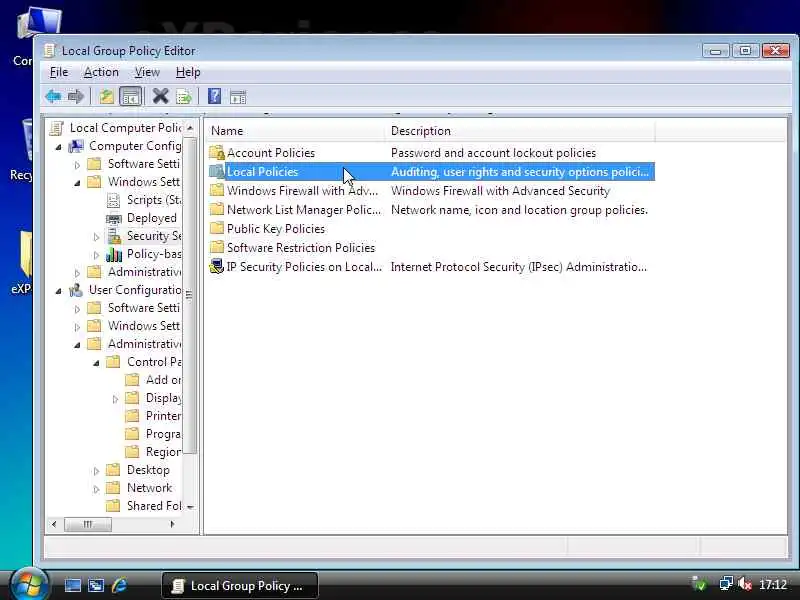Select 'Windows Firewall with Advanced Security' description
Image resolution: width=800 pixels, height=600 pixels.
pyautogui.click(x=500, y=190)
